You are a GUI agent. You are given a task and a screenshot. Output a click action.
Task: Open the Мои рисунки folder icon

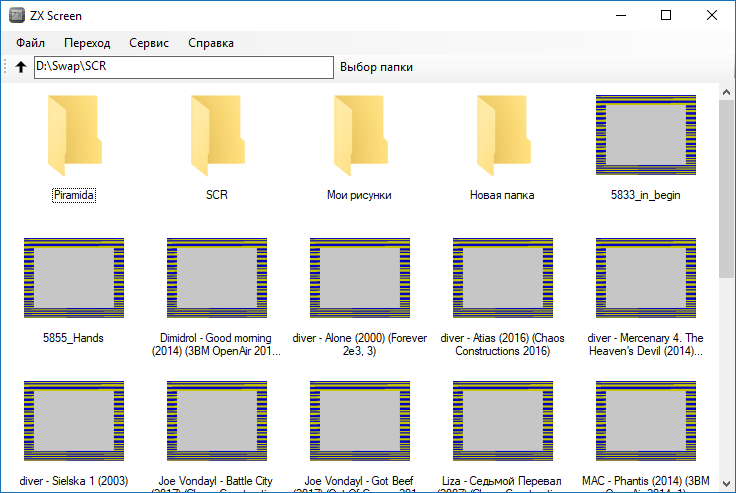[x=360, y=136]
